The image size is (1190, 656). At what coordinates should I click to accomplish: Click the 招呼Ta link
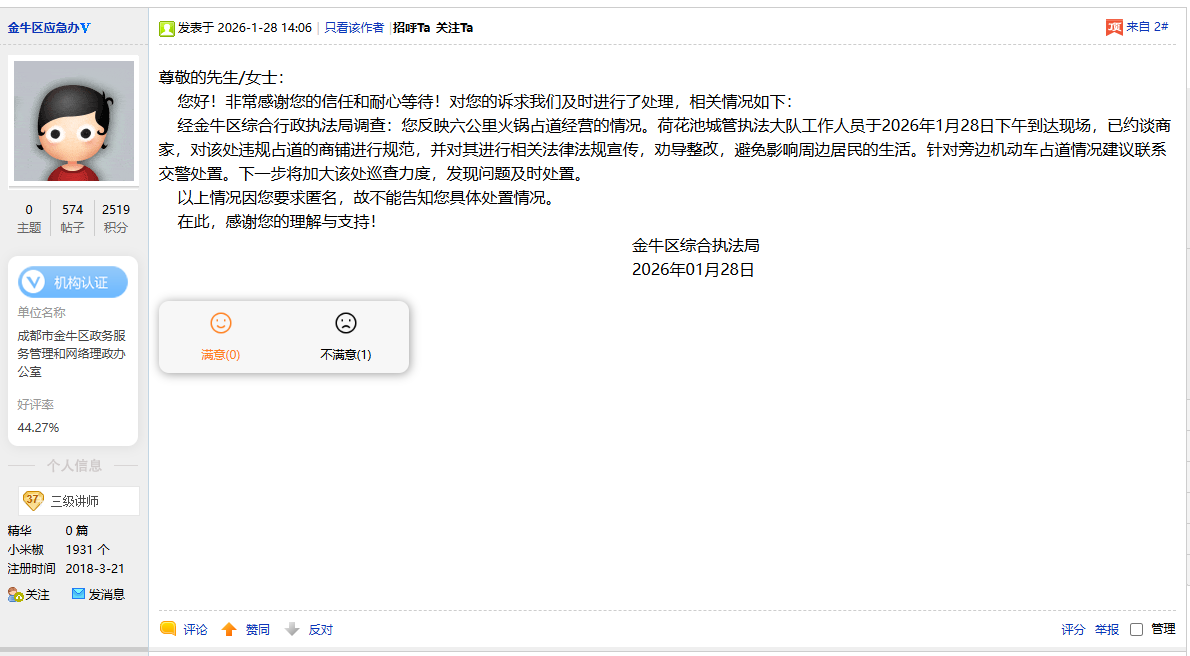pos(411,28)
